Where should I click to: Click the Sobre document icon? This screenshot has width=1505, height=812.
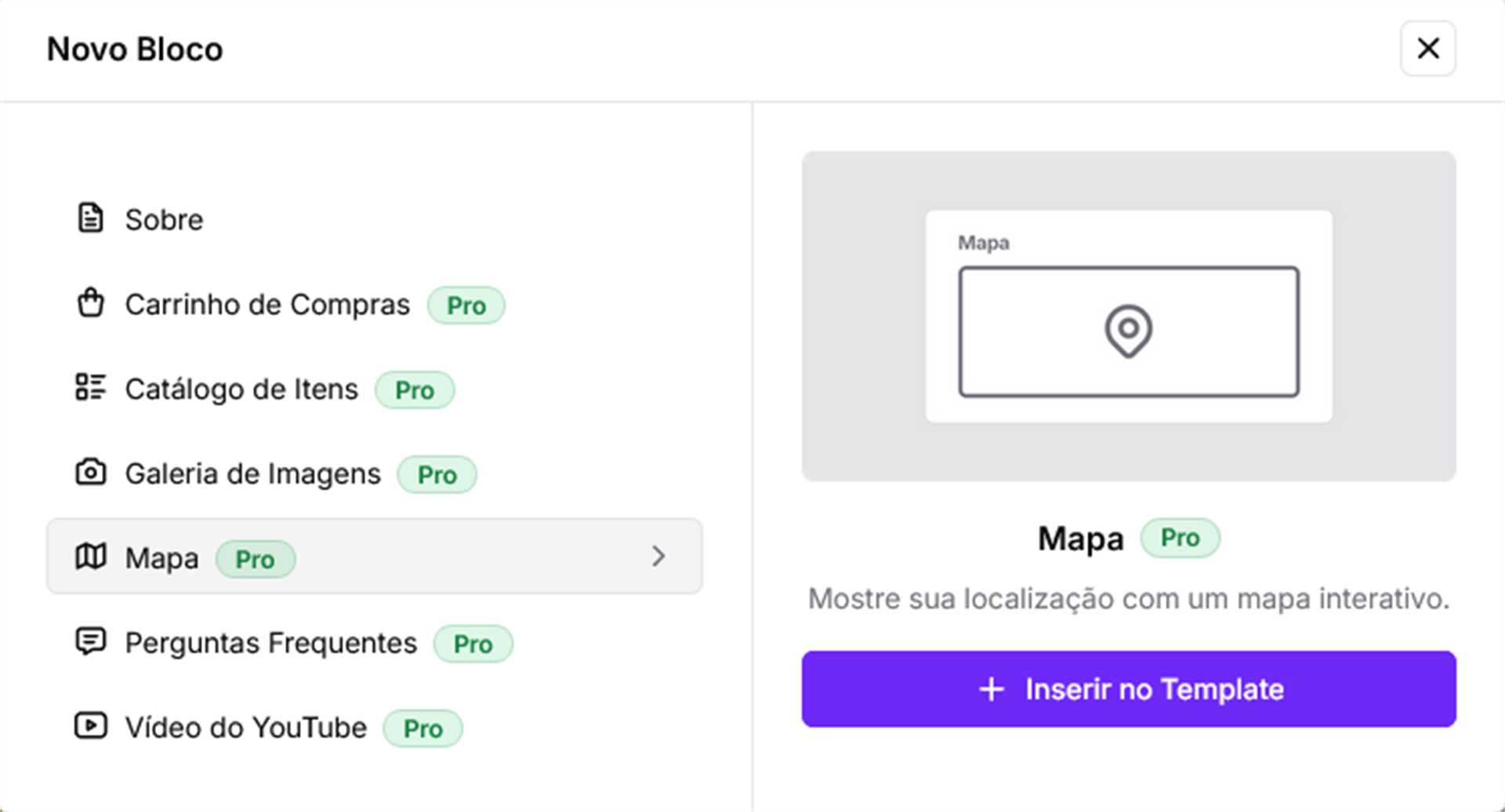point(90,219)
